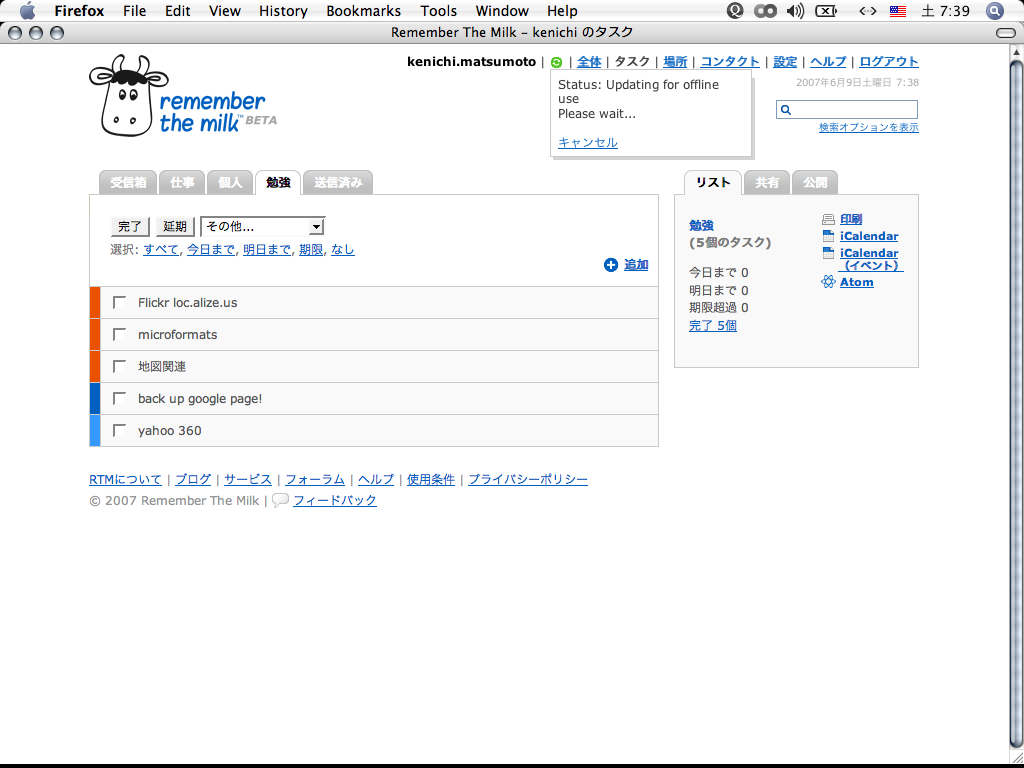This screenshot has width=1024, height=768.
Task: Open the プライバシーポリシー footer link
Action: point(528,479)
